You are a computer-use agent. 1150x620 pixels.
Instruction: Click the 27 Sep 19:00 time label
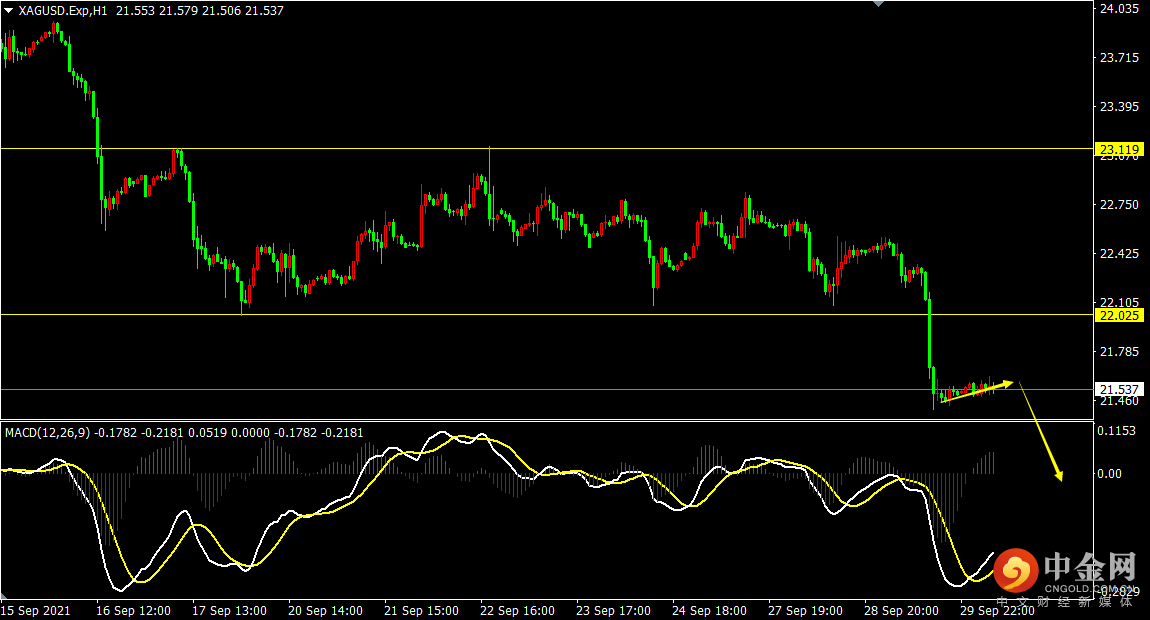tap(805, 610)
